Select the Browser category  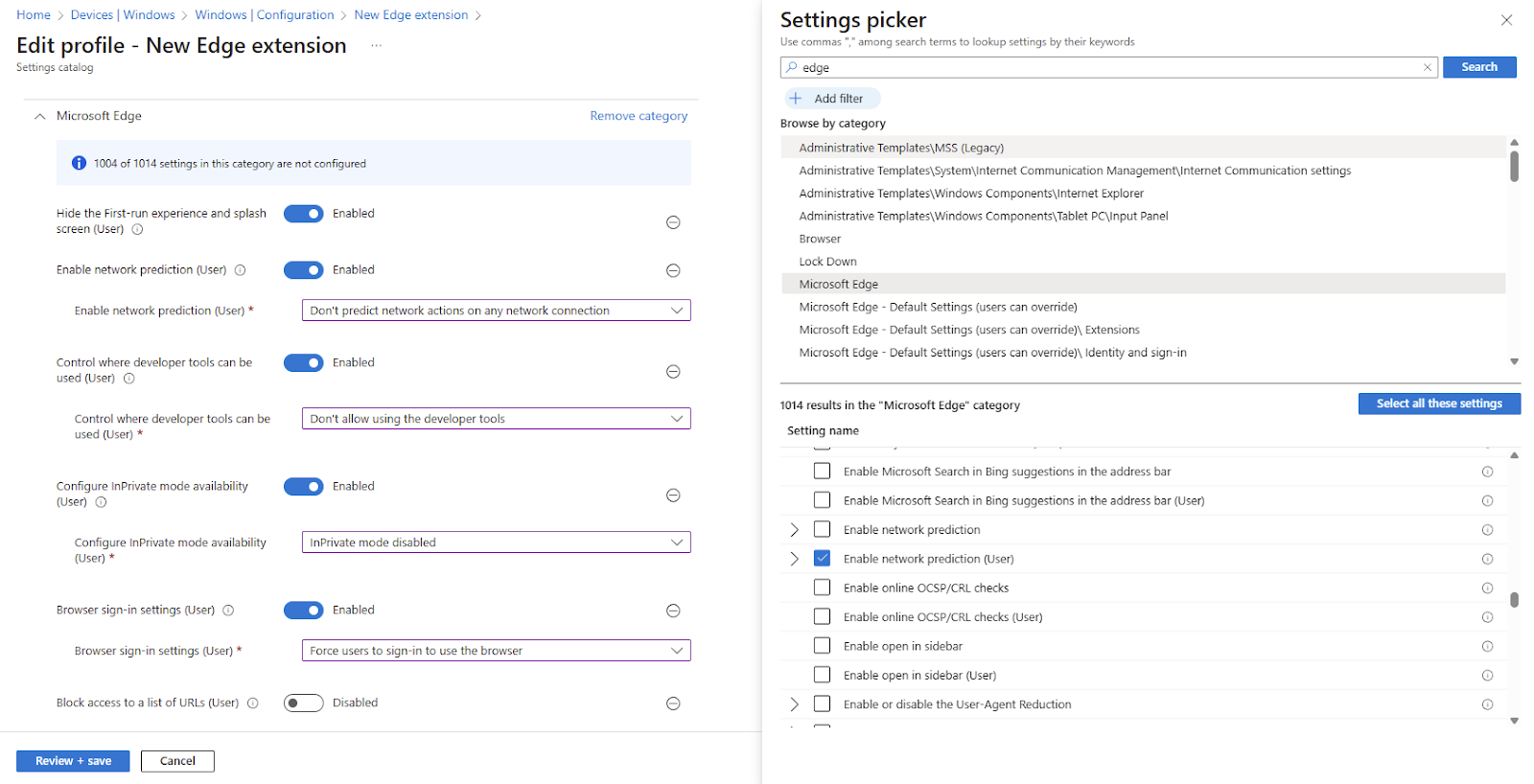(x=1143, y=240)
